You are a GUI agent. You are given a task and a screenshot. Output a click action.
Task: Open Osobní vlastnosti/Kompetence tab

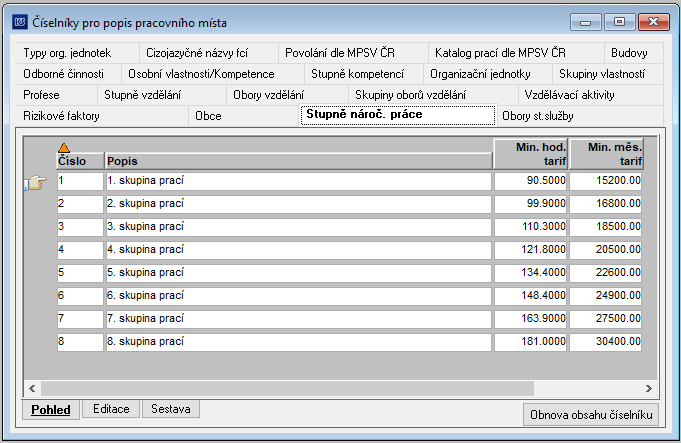point(213,74)
